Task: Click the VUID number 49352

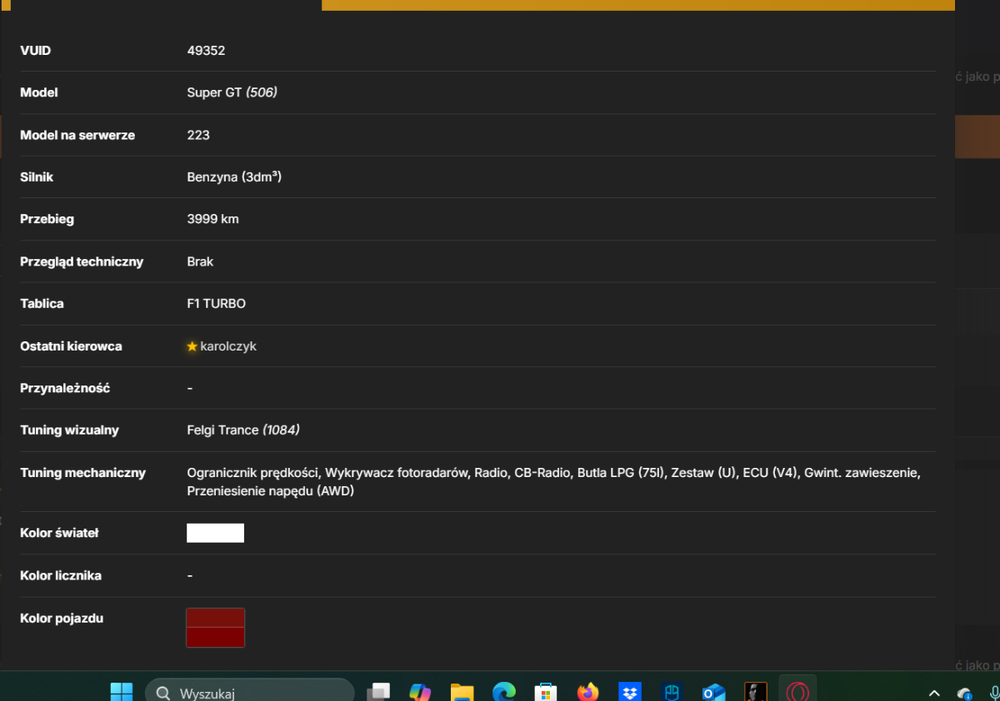Action: (206, 50)
